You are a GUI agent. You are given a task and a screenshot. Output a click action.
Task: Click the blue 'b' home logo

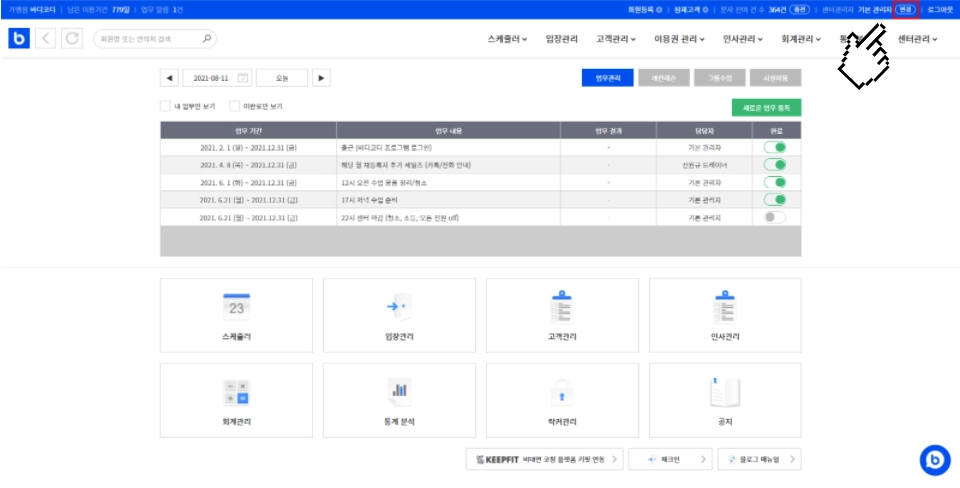click(19, 39)
